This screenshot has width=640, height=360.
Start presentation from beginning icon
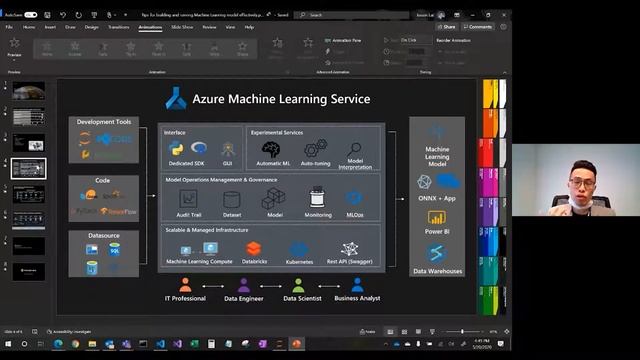pos(94,15)
